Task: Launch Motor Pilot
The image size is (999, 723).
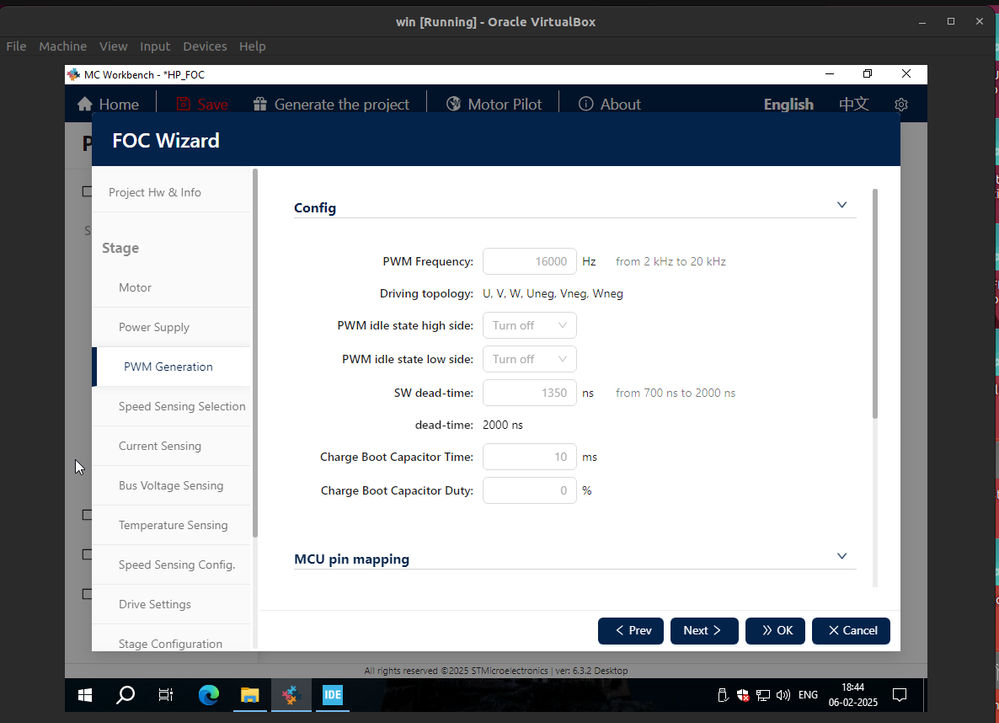Action: pos(494,104)
